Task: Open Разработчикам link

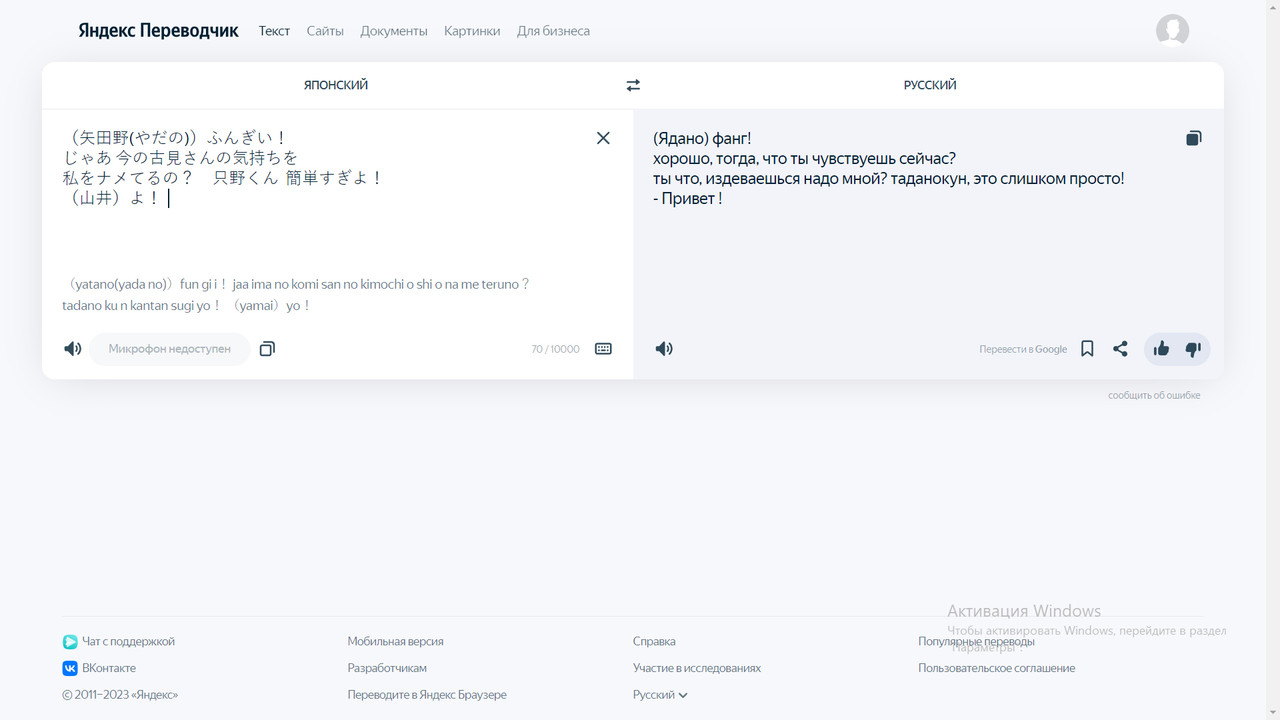Action: pos(387,668)
